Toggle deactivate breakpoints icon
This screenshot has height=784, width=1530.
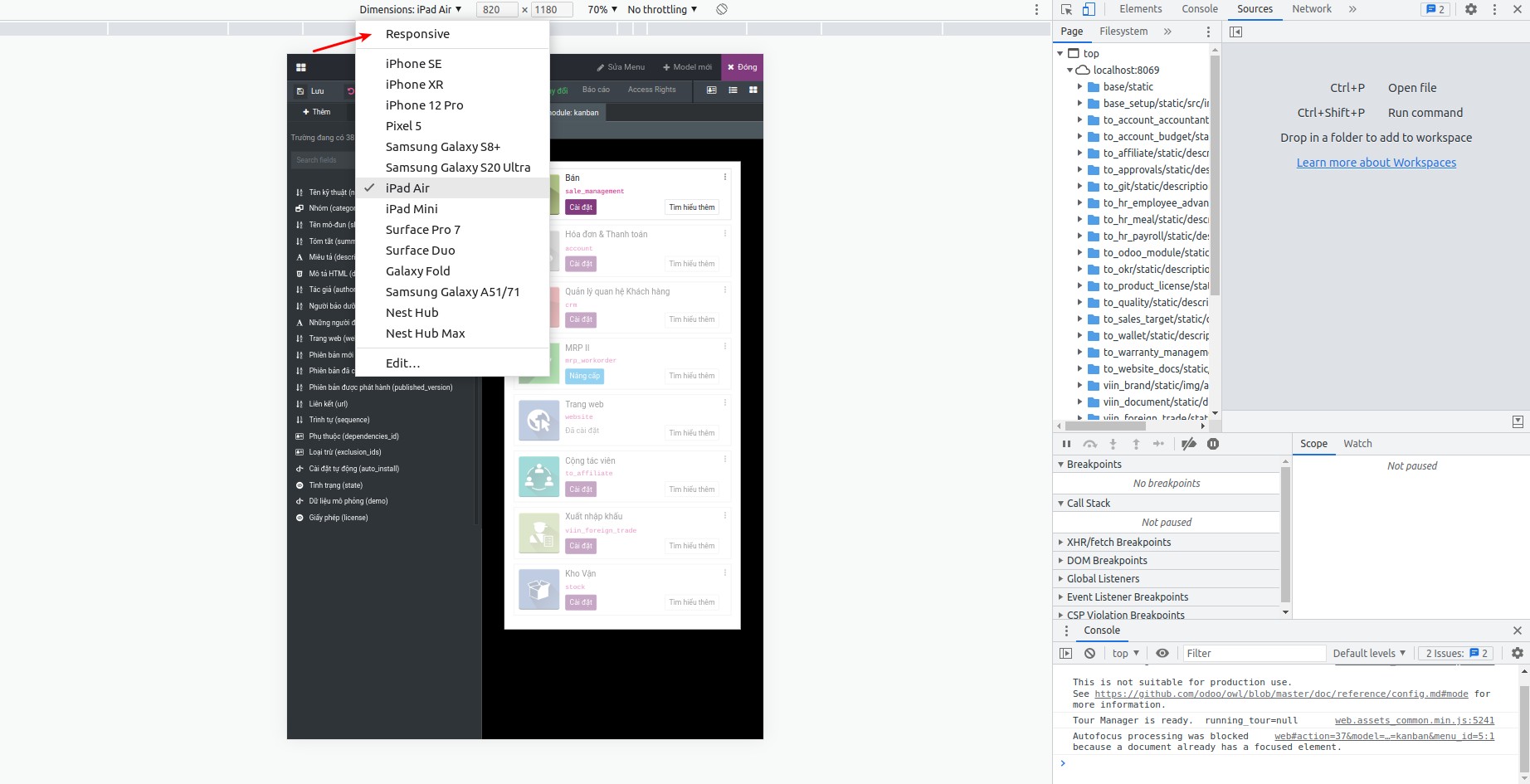(1189, 444)
